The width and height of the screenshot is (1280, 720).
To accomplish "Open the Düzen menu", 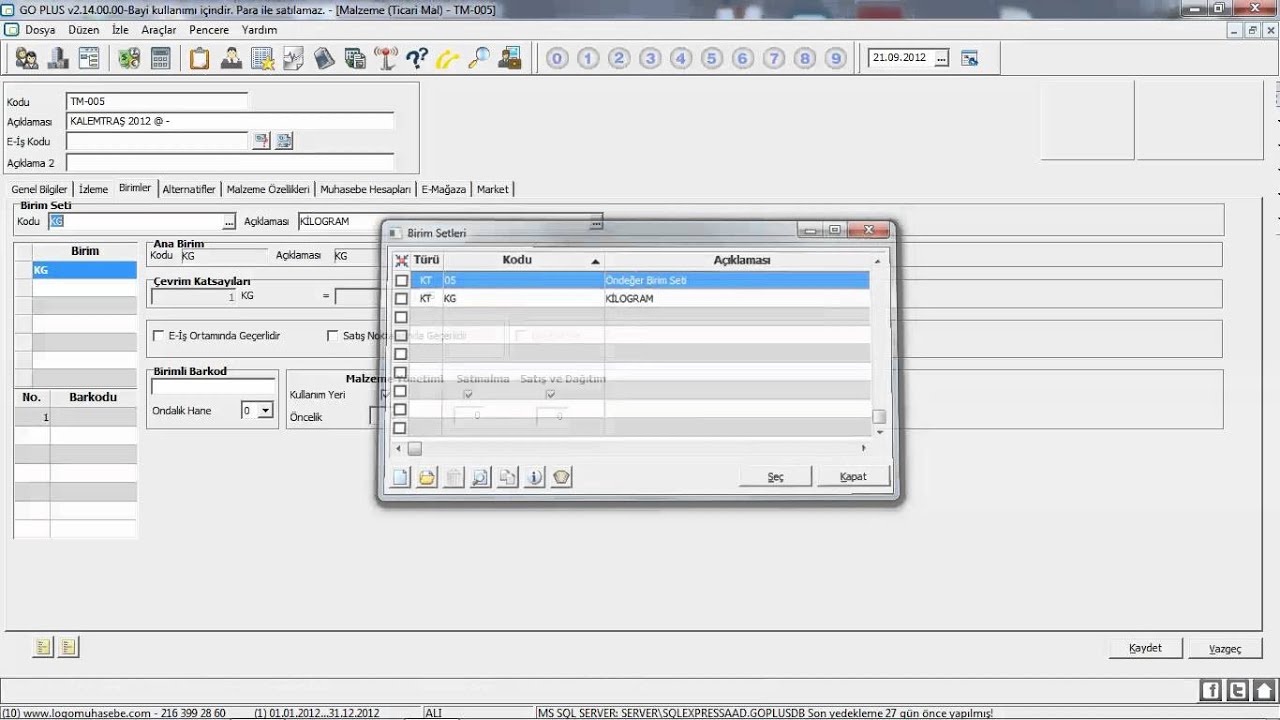I will [83, 30].
